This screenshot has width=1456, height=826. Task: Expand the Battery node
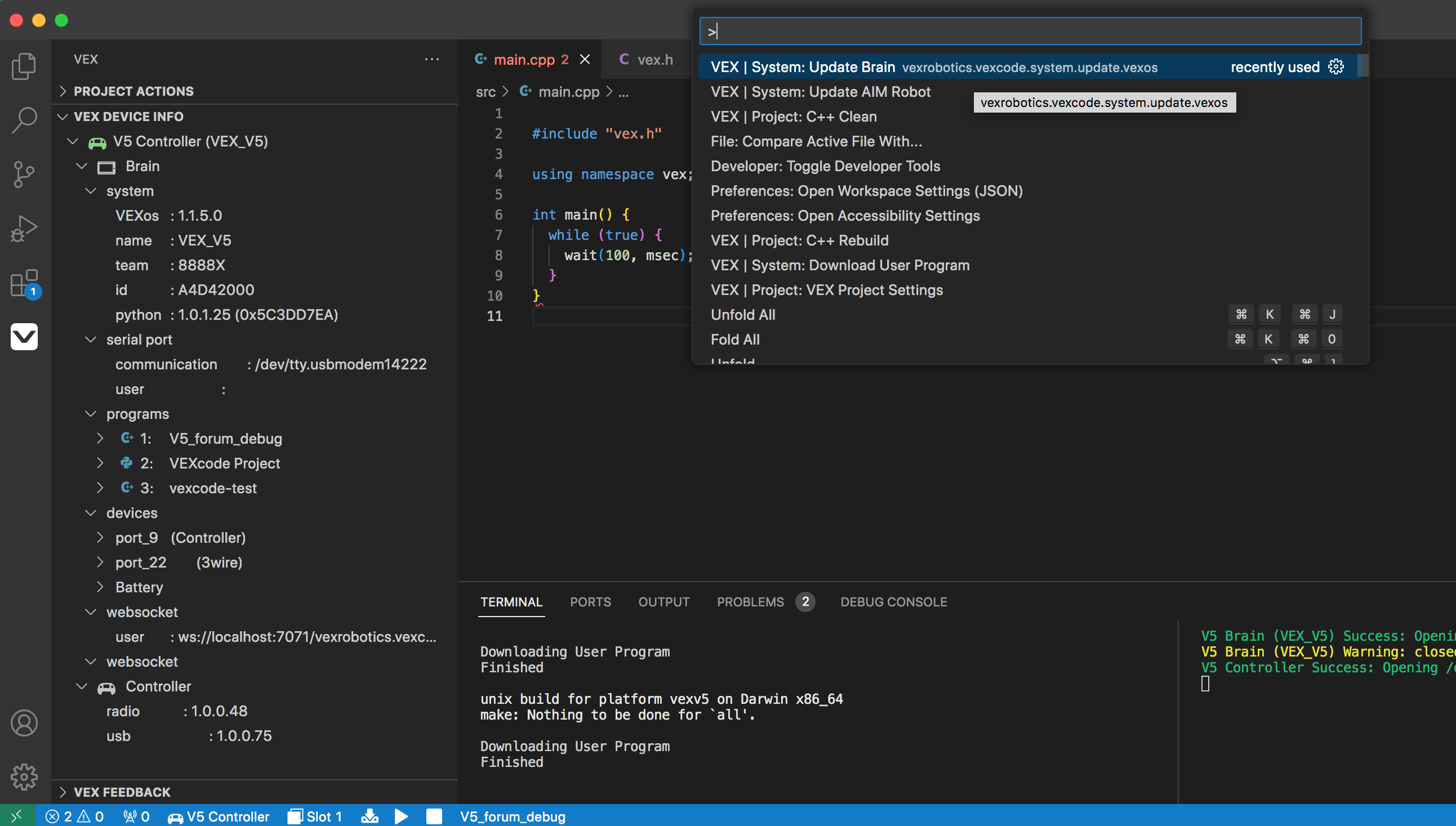click(x=100, y=587)
